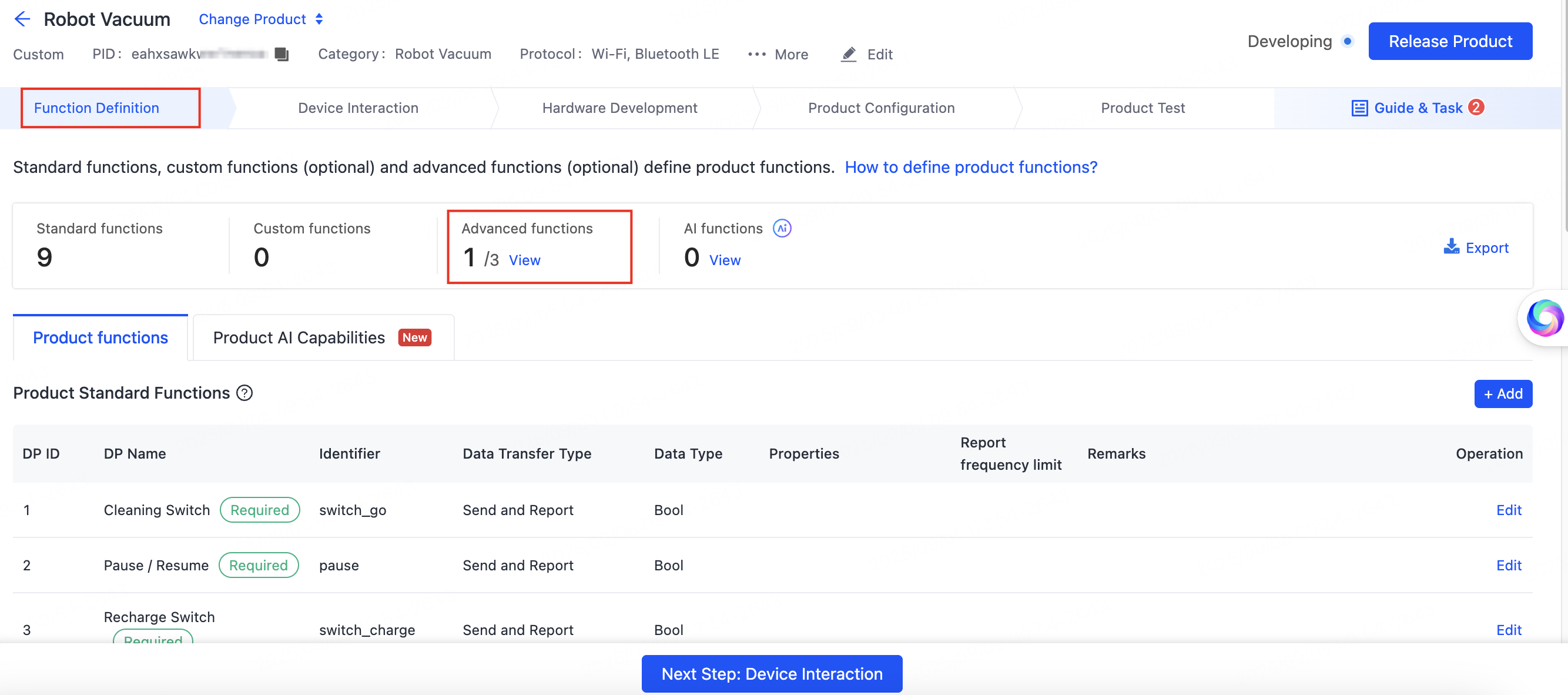This screenshot has height=695, width=1568.
Task: Click the red notification badge showing 2
Action: tap(1476, 107)
